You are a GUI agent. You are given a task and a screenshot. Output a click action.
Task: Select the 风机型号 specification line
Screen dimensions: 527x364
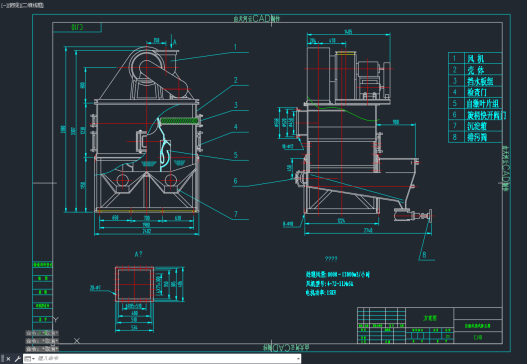(329, 284)
